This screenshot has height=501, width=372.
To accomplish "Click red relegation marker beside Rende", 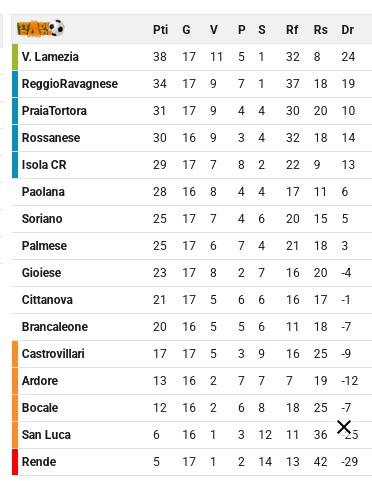I will coord(15,462).
